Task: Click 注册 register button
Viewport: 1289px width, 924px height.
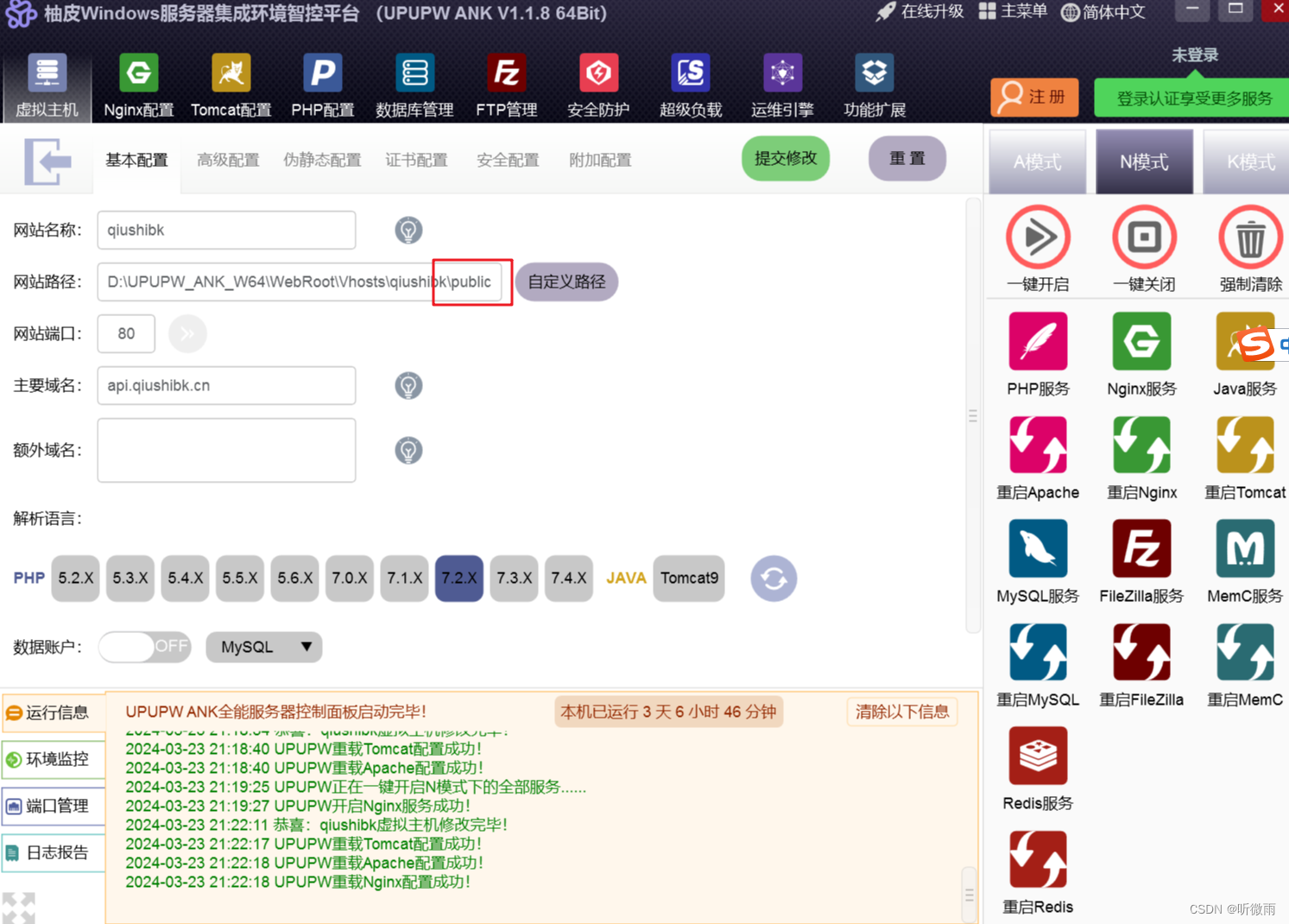Action: 1034,97
